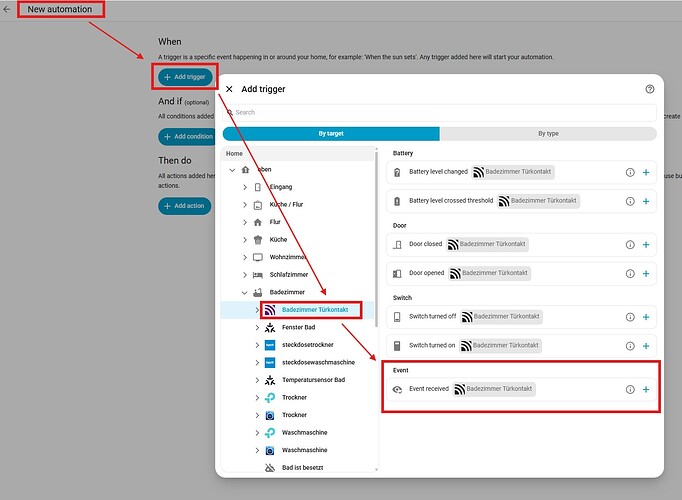Click the Add trigger button

coord(185,77)
